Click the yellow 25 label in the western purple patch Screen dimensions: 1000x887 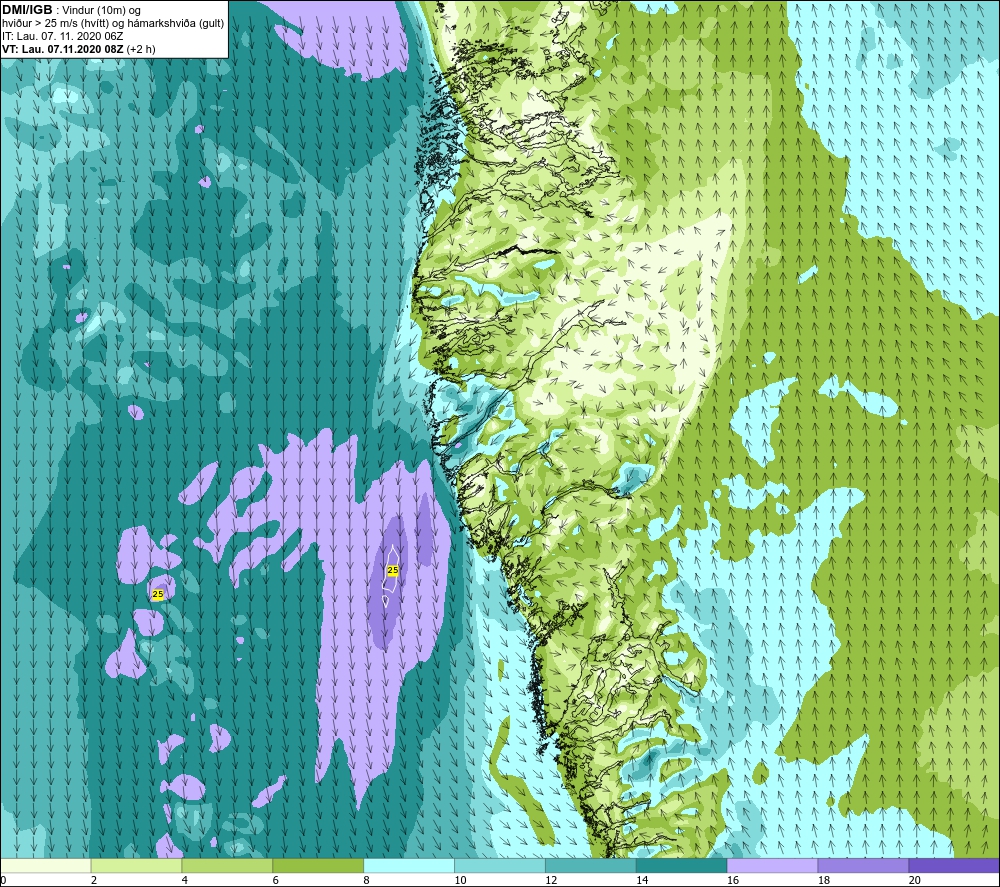click(x=158, y=594)
